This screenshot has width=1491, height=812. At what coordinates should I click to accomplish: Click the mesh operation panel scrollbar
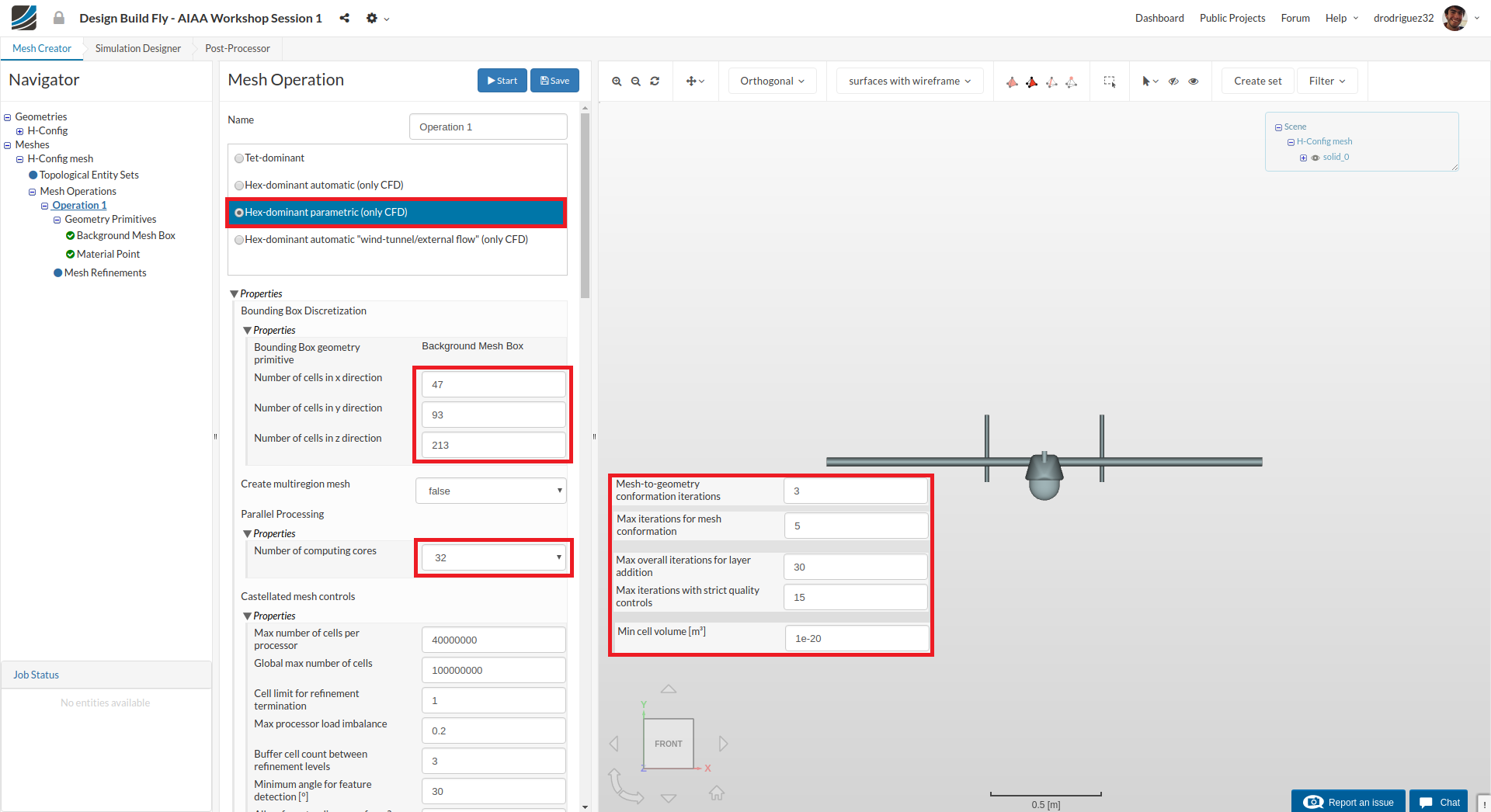[x=585, y=206]
